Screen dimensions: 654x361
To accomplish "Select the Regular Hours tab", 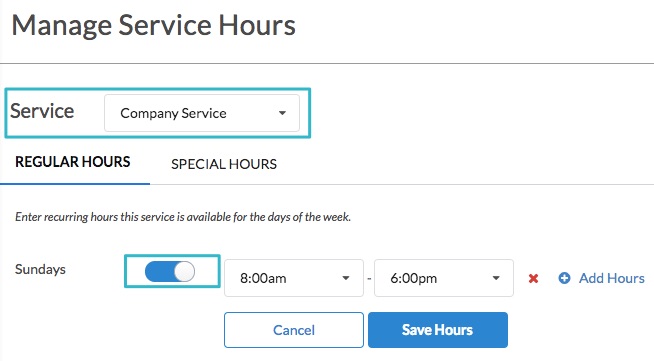I will pos(73,162).
